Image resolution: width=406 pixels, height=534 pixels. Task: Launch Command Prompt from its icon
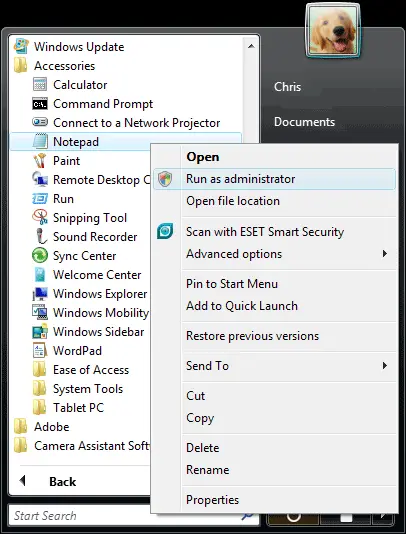[x=40, y=104]
